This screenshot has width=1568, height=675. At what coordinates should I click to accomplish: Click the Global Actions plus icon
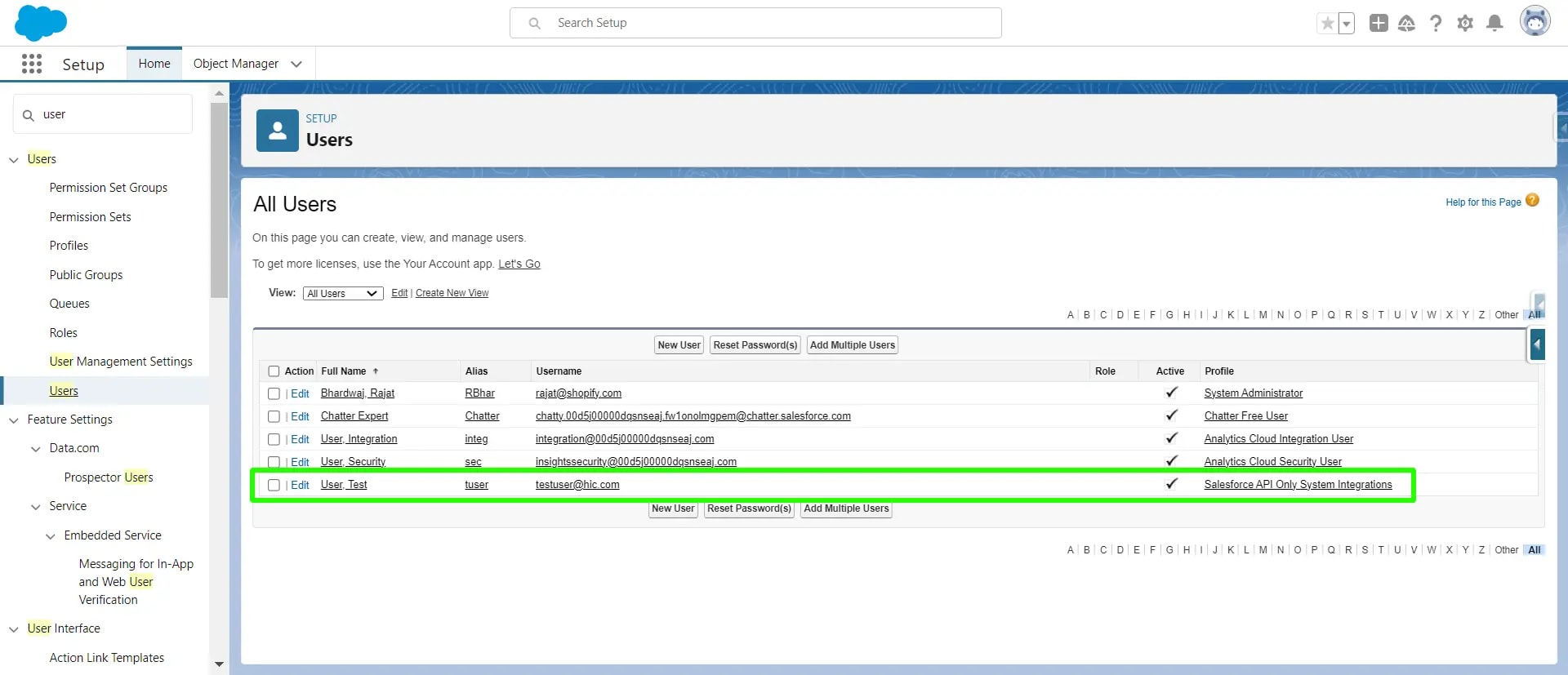(1379, 24)
